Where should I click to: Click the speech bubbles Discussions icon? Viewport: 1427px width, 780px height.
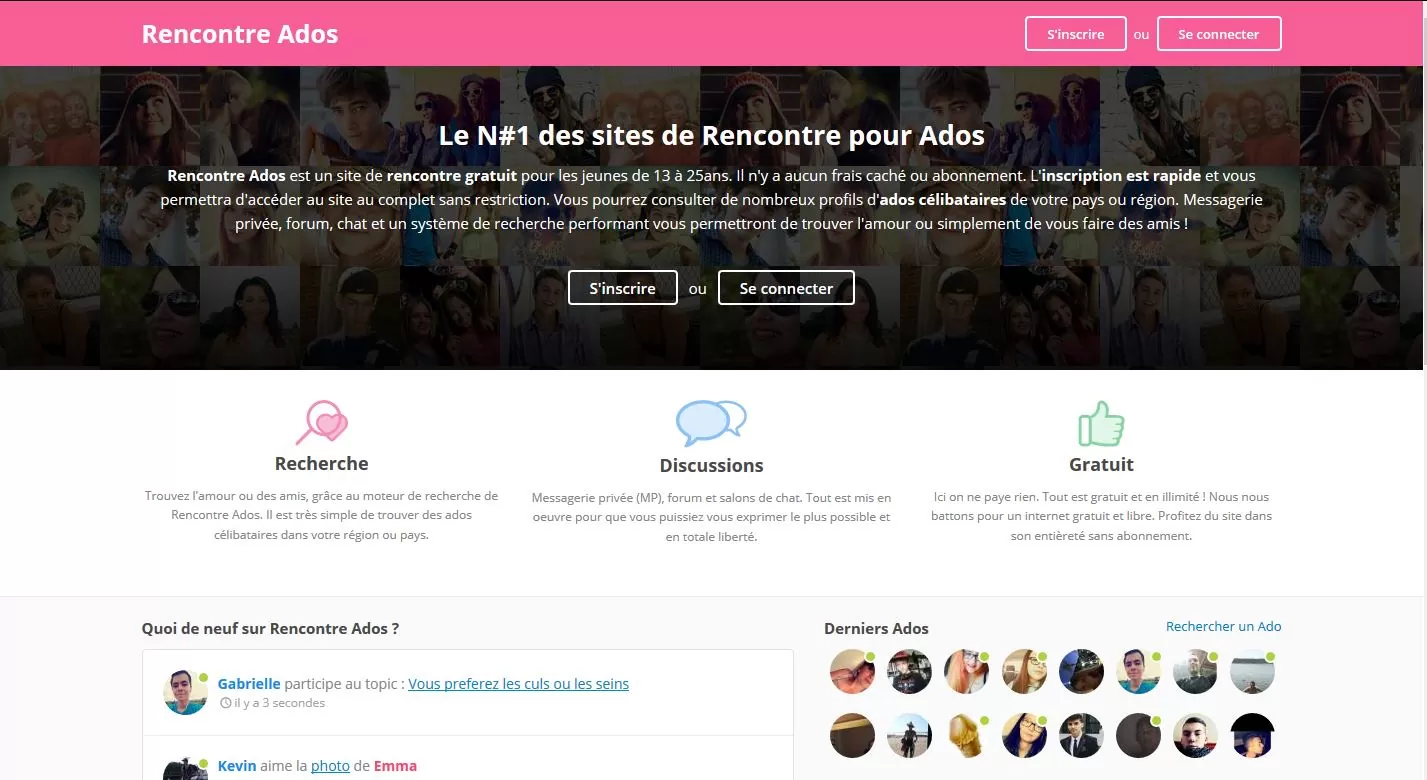coord(711,423)
